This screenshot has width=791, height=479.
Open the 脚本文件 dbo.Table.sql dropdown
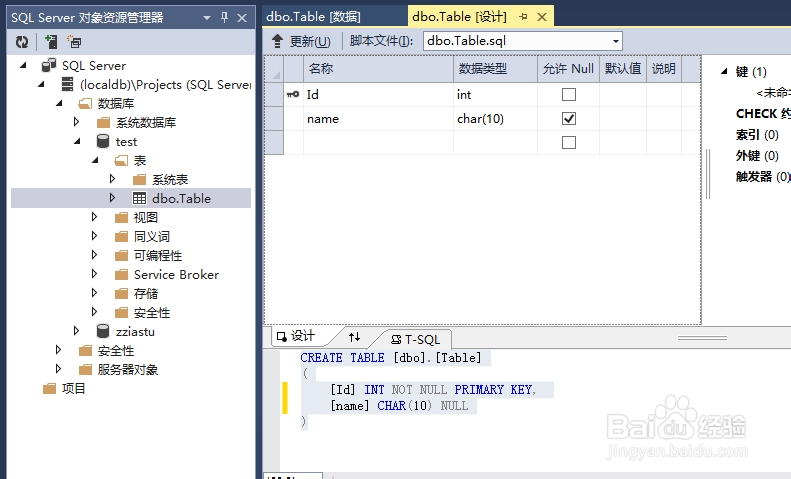click(x=616, y=41)
